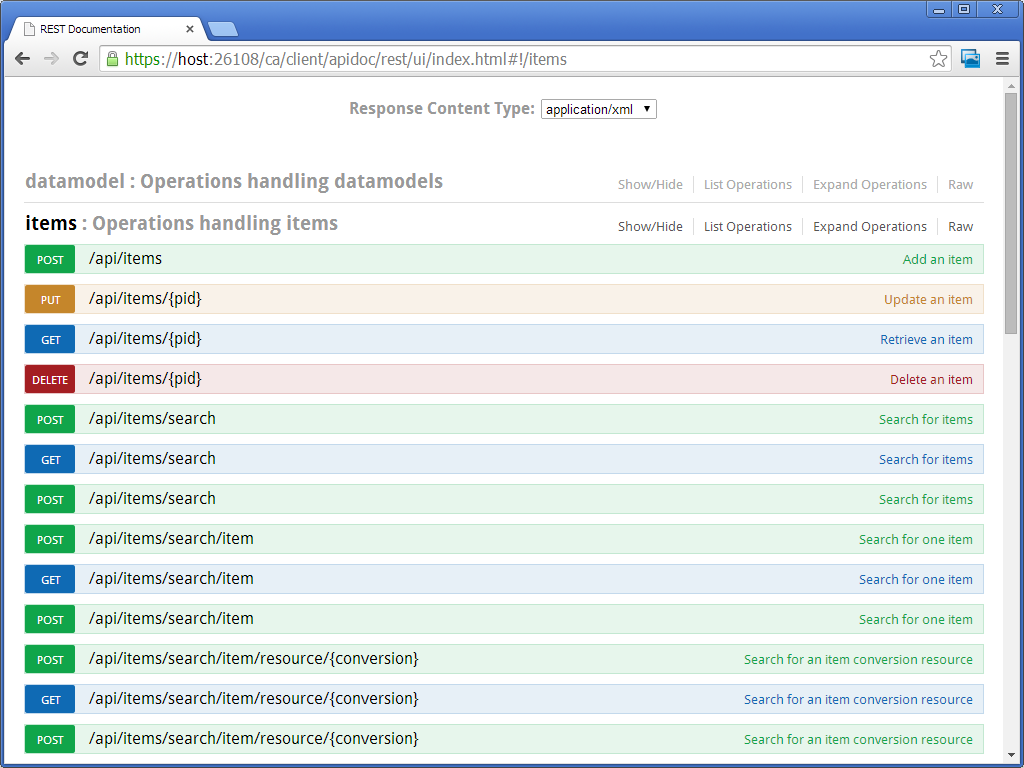
Task: Click the browser Back arrow
Action: pos(22,59)
